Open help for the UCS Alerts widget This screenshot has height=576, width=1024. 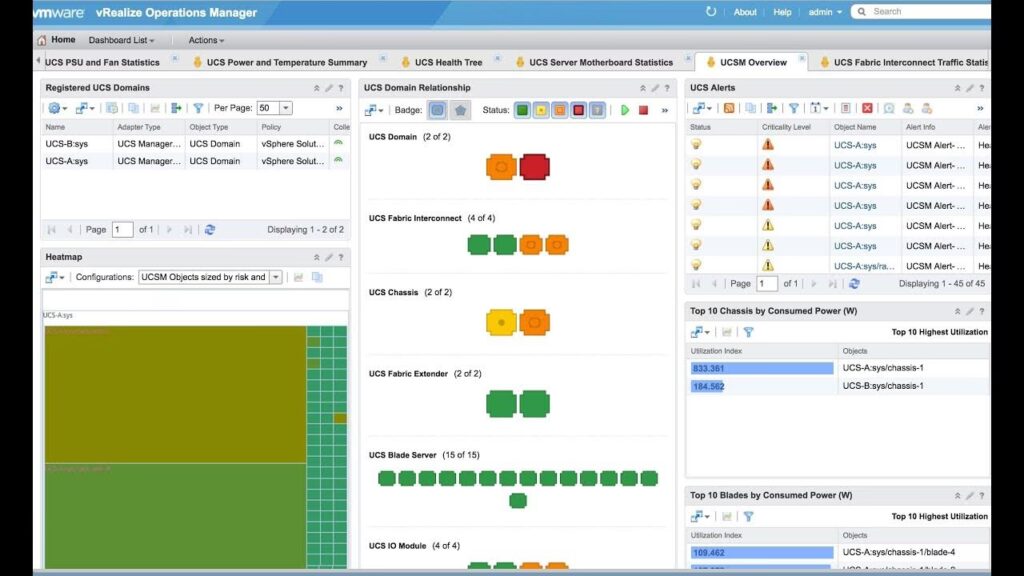click(x=985, y=88)
